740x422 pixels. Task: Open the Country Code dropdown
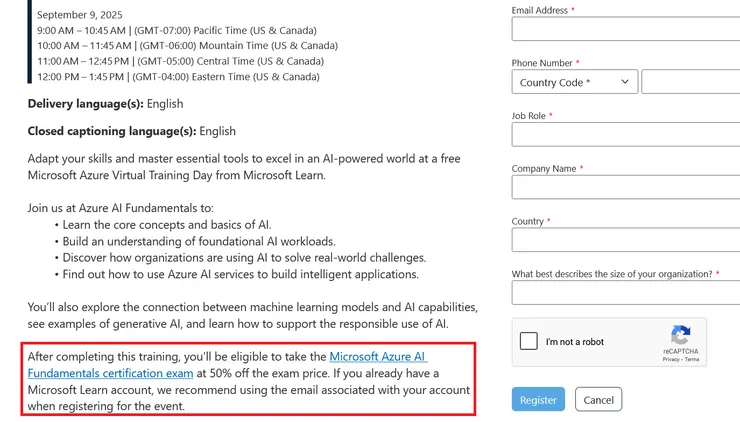click(x=574, y=82)
